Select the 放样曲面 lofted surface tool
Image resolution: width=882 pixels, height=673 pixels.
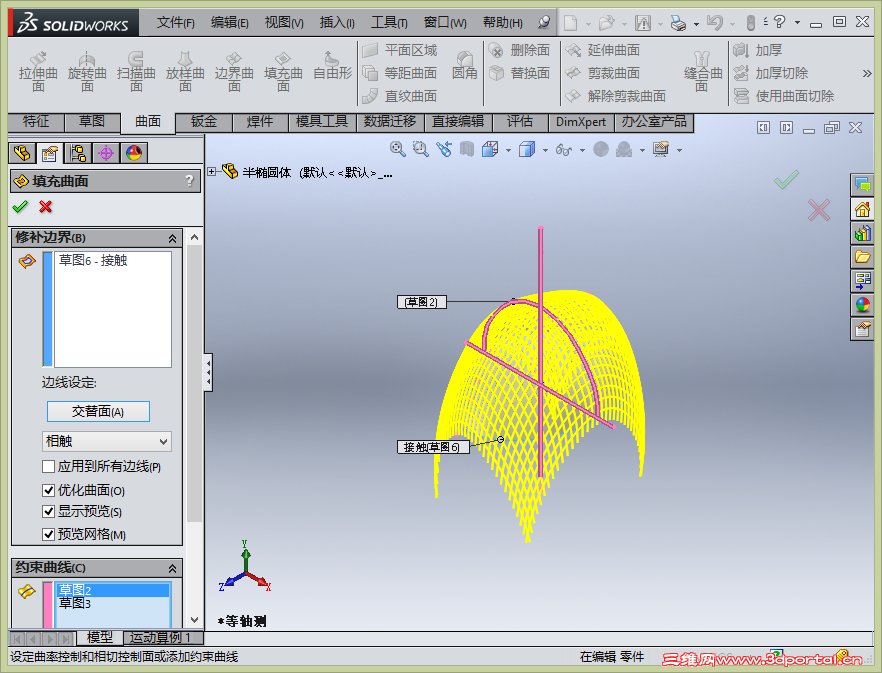(185, 72)
